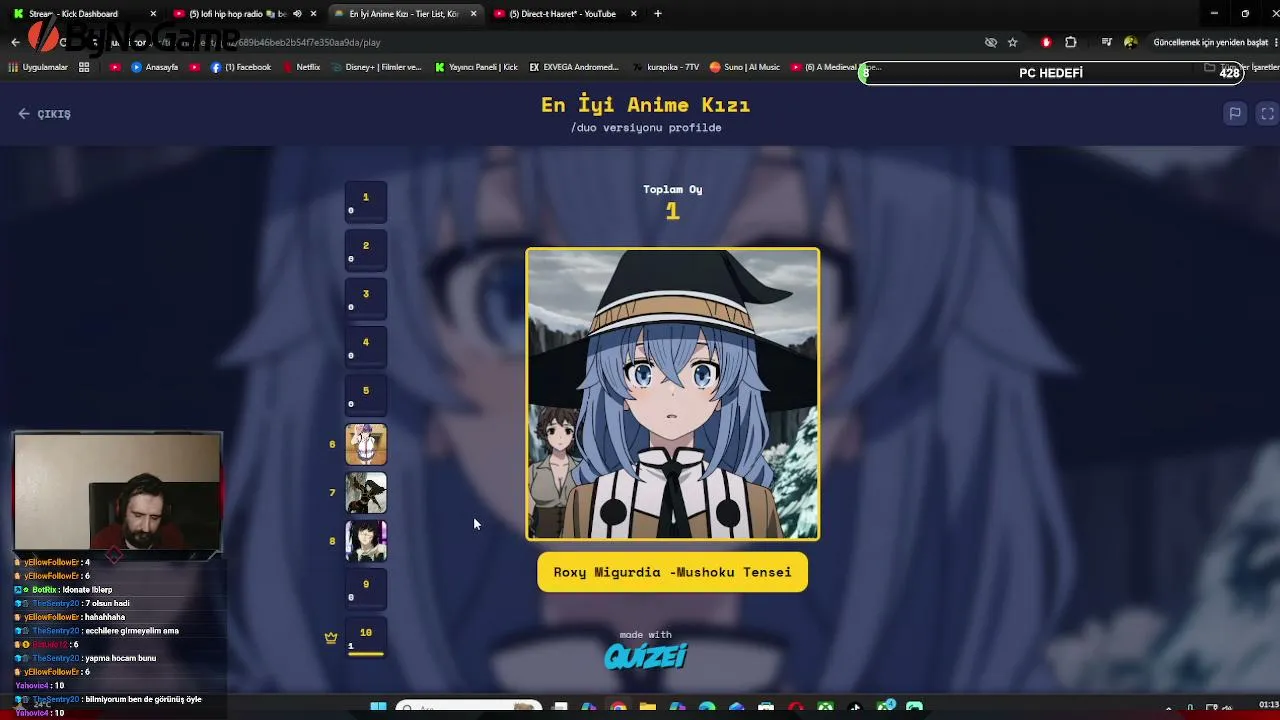Go back with browser back arrow
The image size is (1280, 720).
(x=15, y=42)
